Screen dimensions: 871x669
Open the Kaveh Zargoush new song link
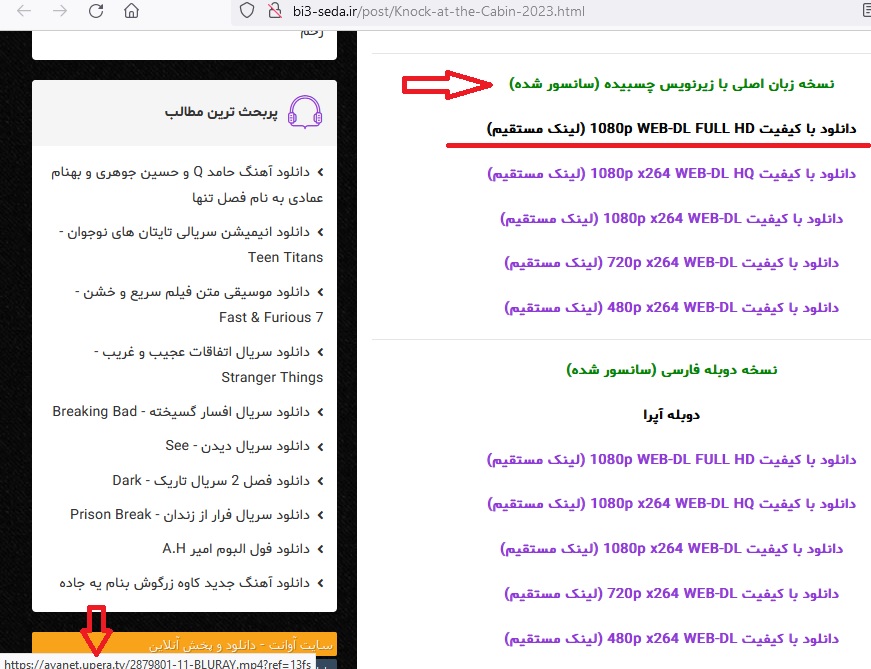pyautogui.click(x=184, y=583)
